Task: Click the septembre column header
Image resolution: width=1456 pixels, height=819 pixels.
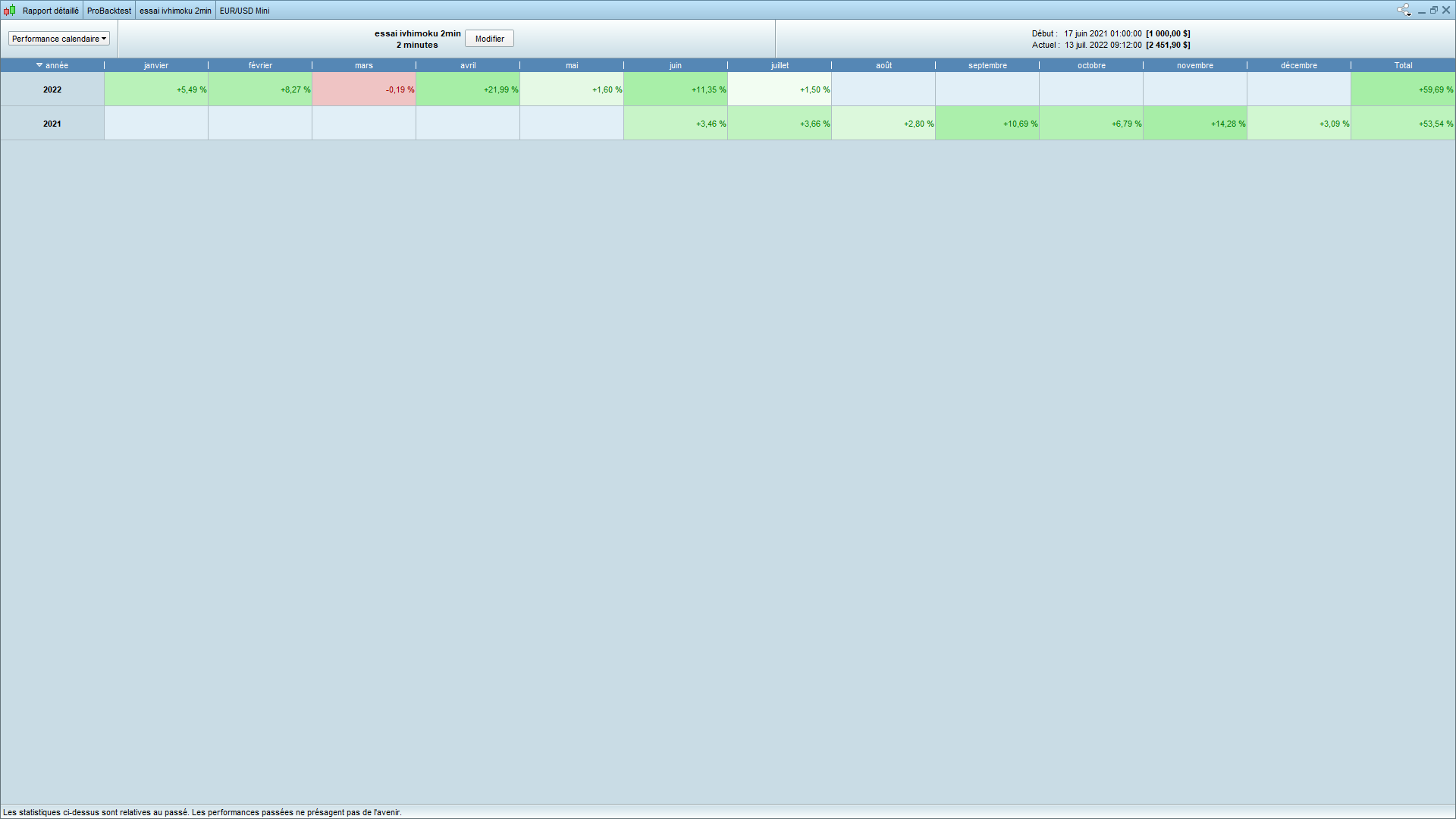Action: coord(987,65)
